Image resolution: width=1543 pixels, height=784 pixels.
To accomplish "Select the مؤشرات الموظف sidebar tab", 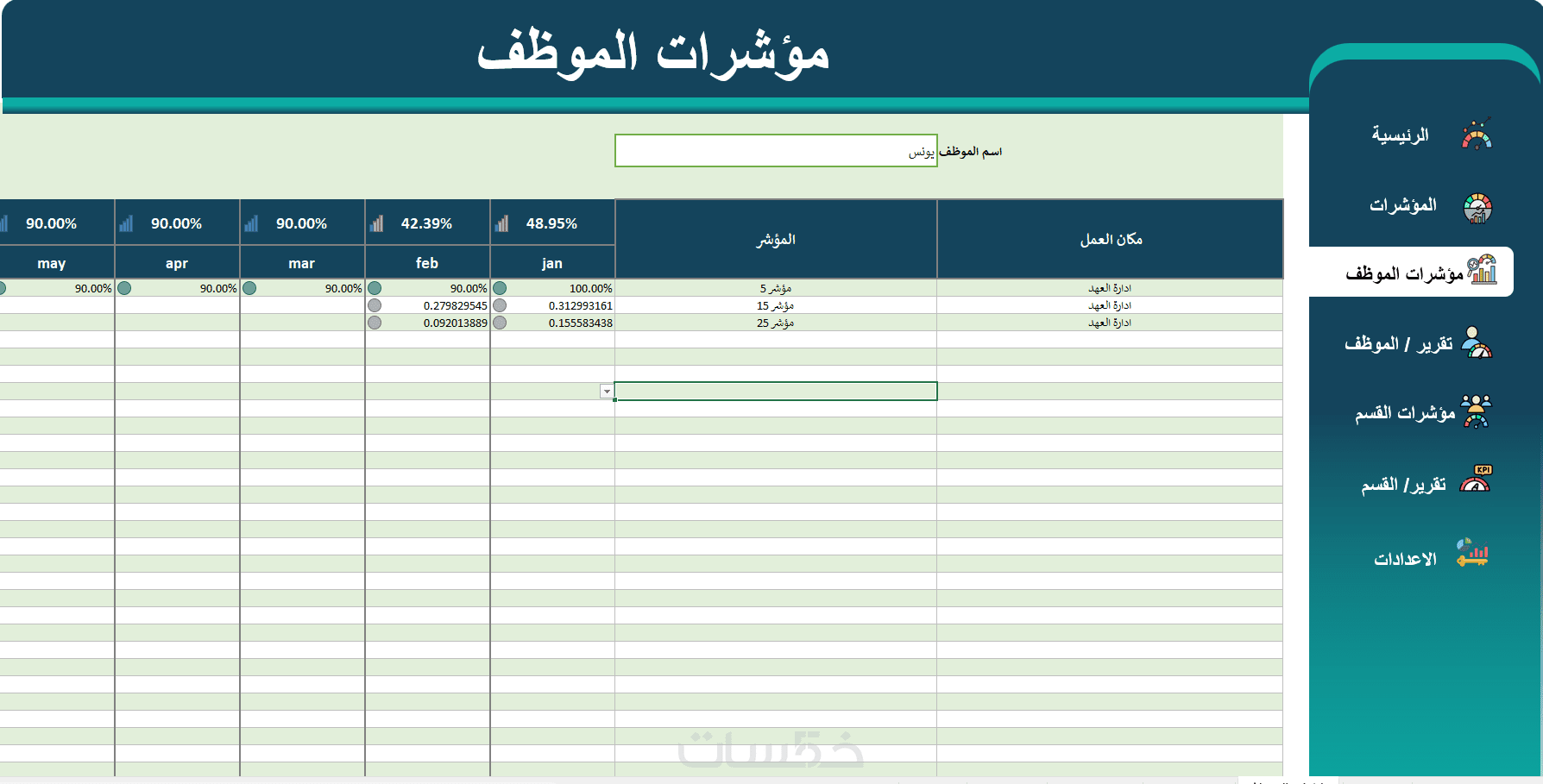I will click(1411, 272).
